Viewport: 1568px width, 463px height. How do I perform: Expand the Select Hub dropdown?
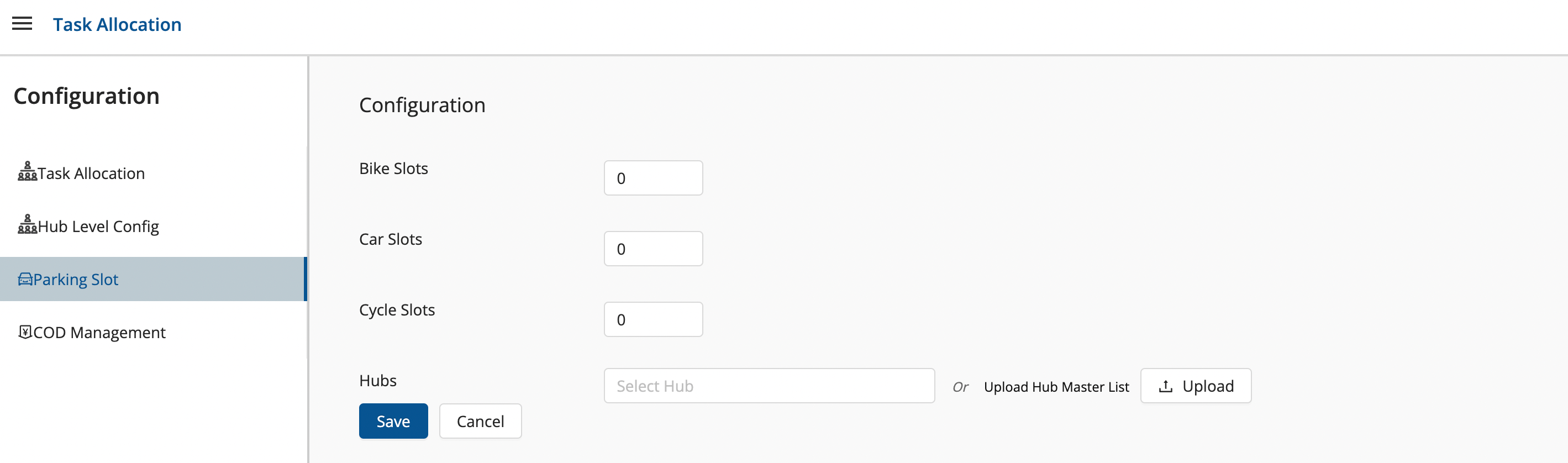tap(769, 386)
